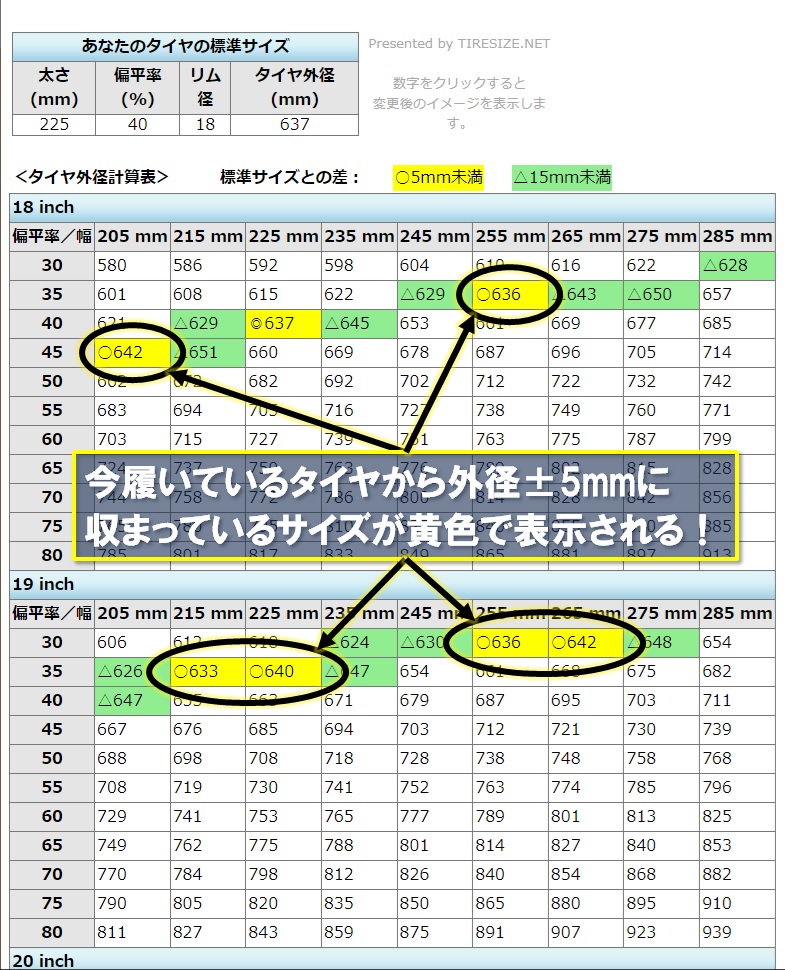This screenshot has height=970, width=785.
Task: Click the yellow ○636 cell in 18 inch table
Action: [x=510, y=295]
